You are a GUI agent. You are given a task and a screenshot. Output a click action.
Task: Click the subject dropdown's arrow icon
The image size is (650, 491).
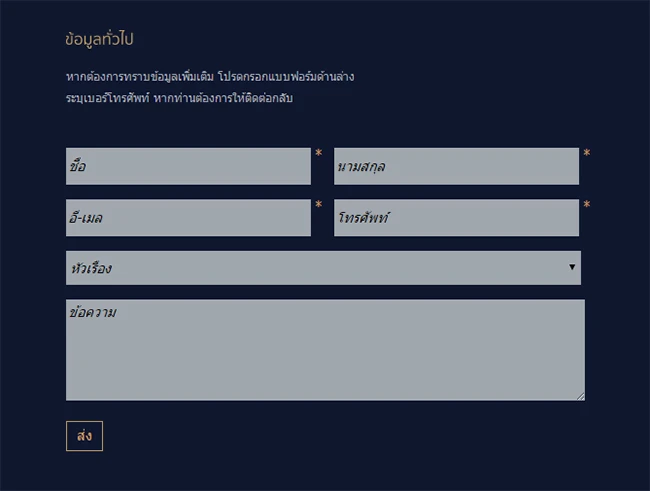click(x=572, y=267)
